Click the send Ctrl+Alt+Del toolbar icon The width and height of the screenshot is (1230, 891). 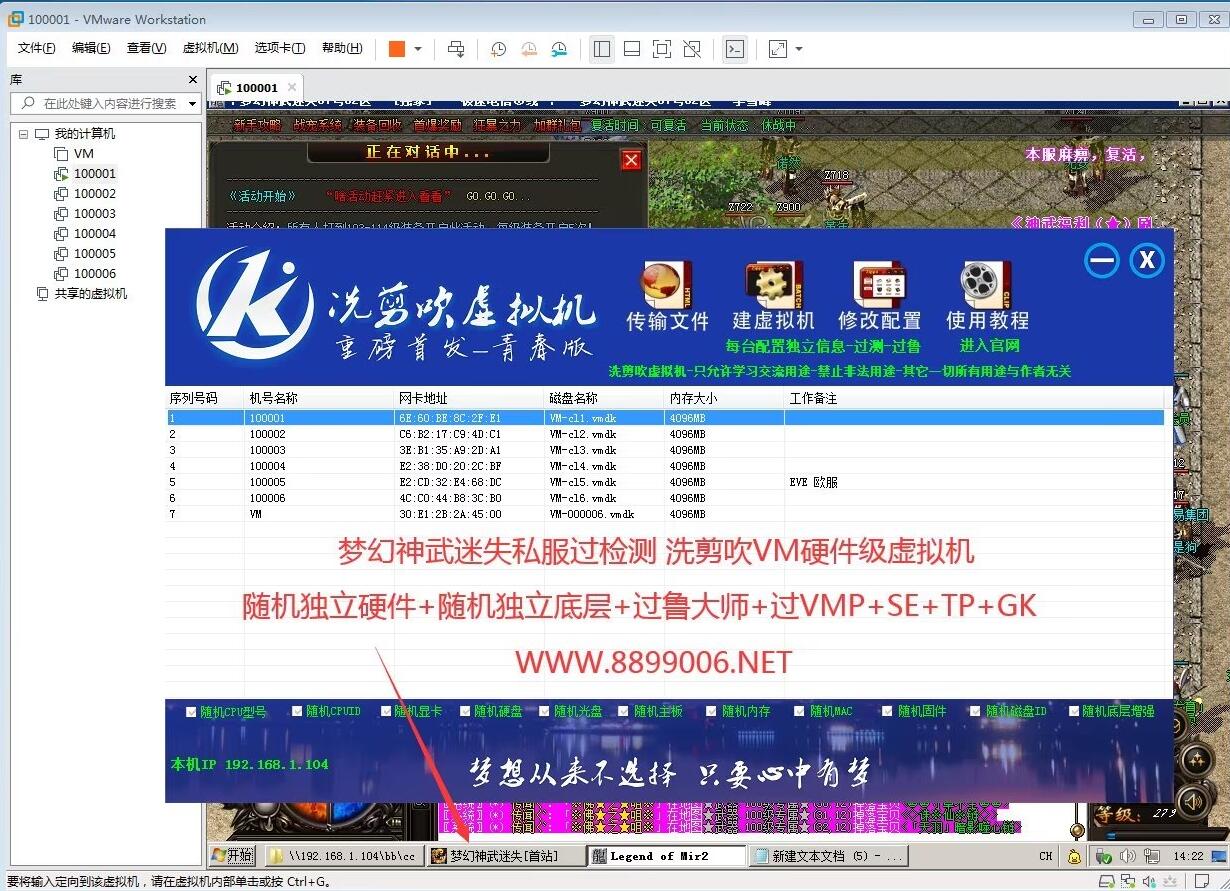pos(456,48)
